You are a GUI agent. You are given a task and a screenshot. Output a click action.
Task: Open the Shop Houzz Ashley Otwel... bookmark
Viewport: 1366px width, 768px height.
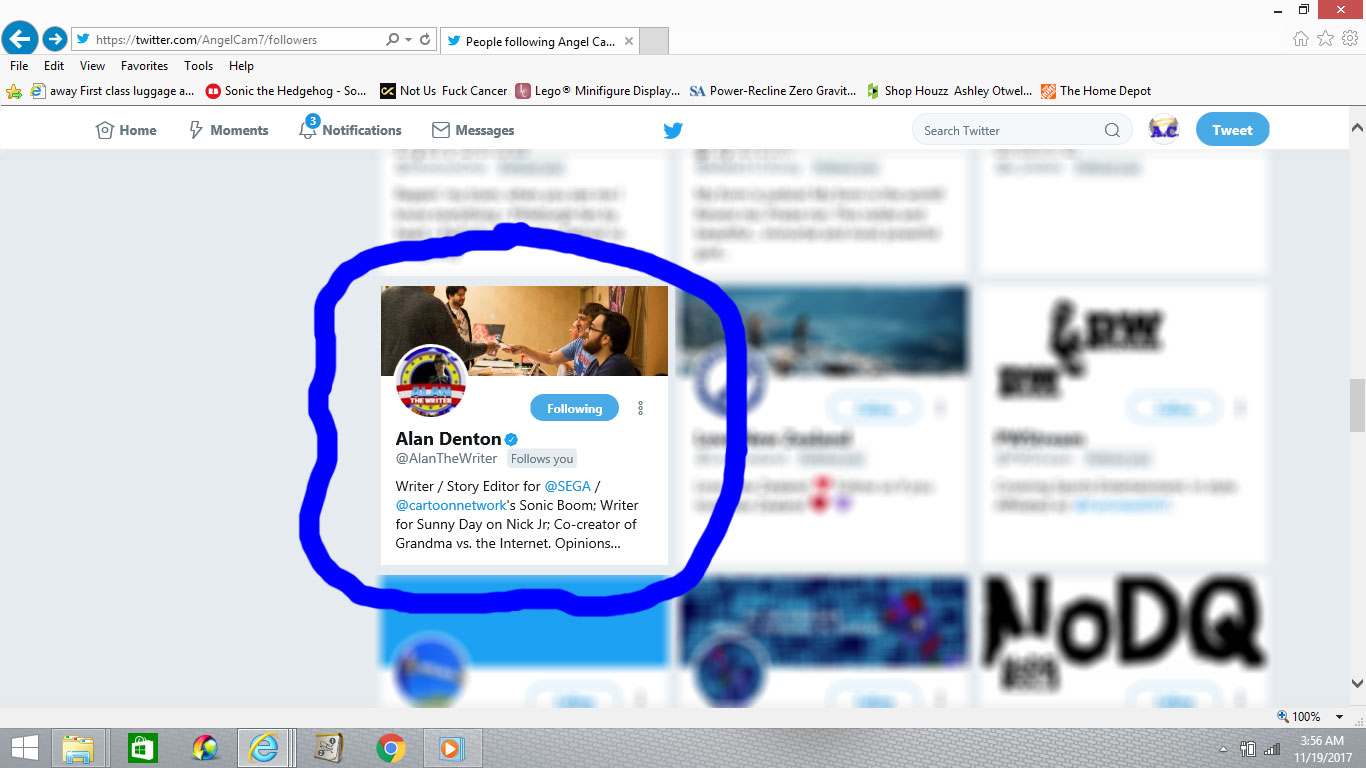click(x=949, y=91)
